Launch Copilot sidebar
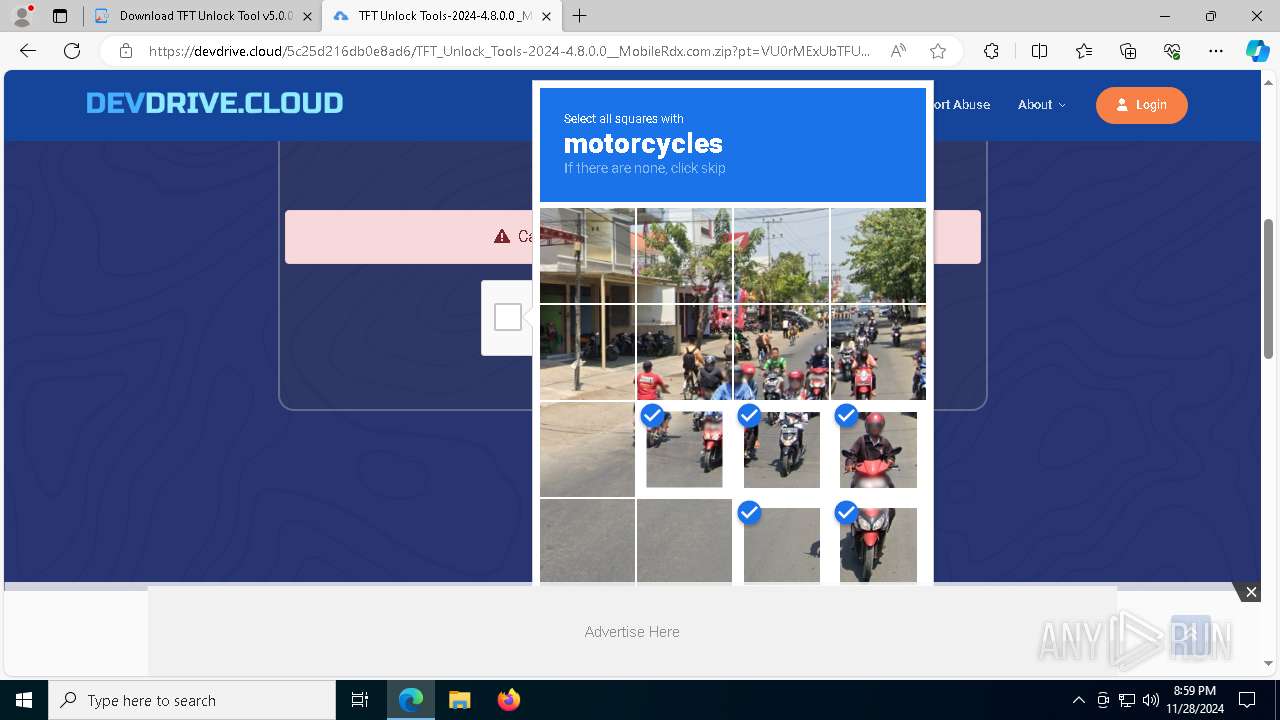The height and width of the screenshot is (720, 1280). [x=1257, y=51]
